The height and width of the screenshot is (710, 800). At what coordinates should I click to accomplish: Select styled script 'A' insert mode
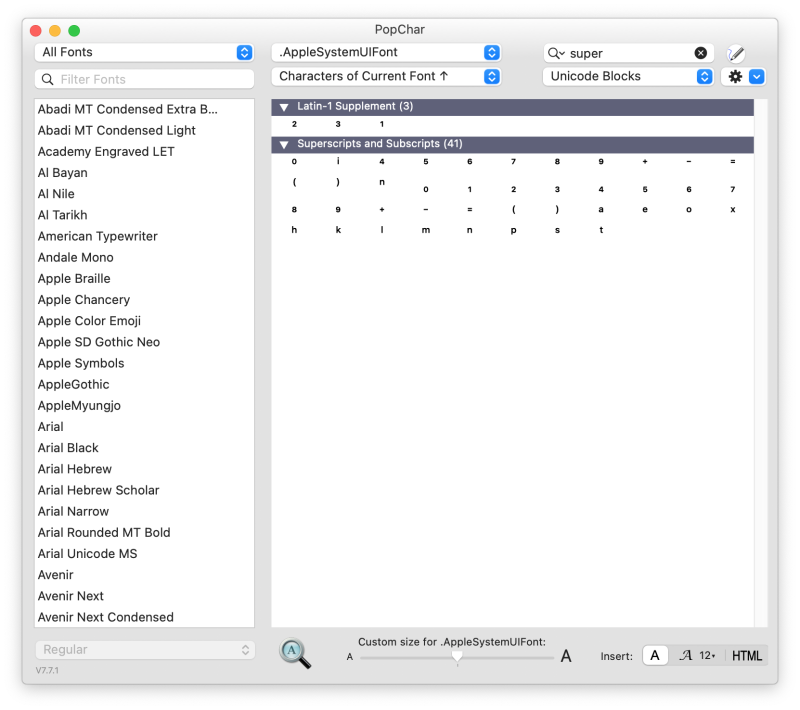tap(686, 655)
